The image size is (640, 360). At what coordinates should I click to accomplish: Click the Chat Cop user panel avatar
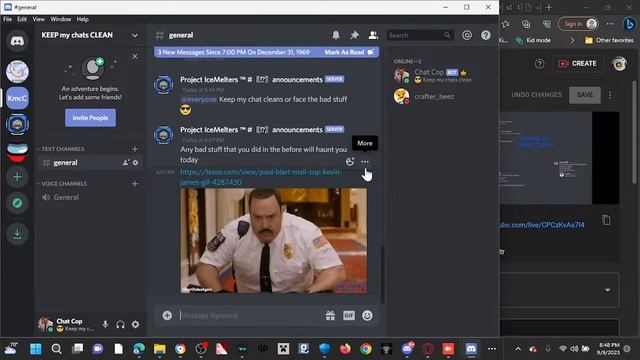[45, 324]
